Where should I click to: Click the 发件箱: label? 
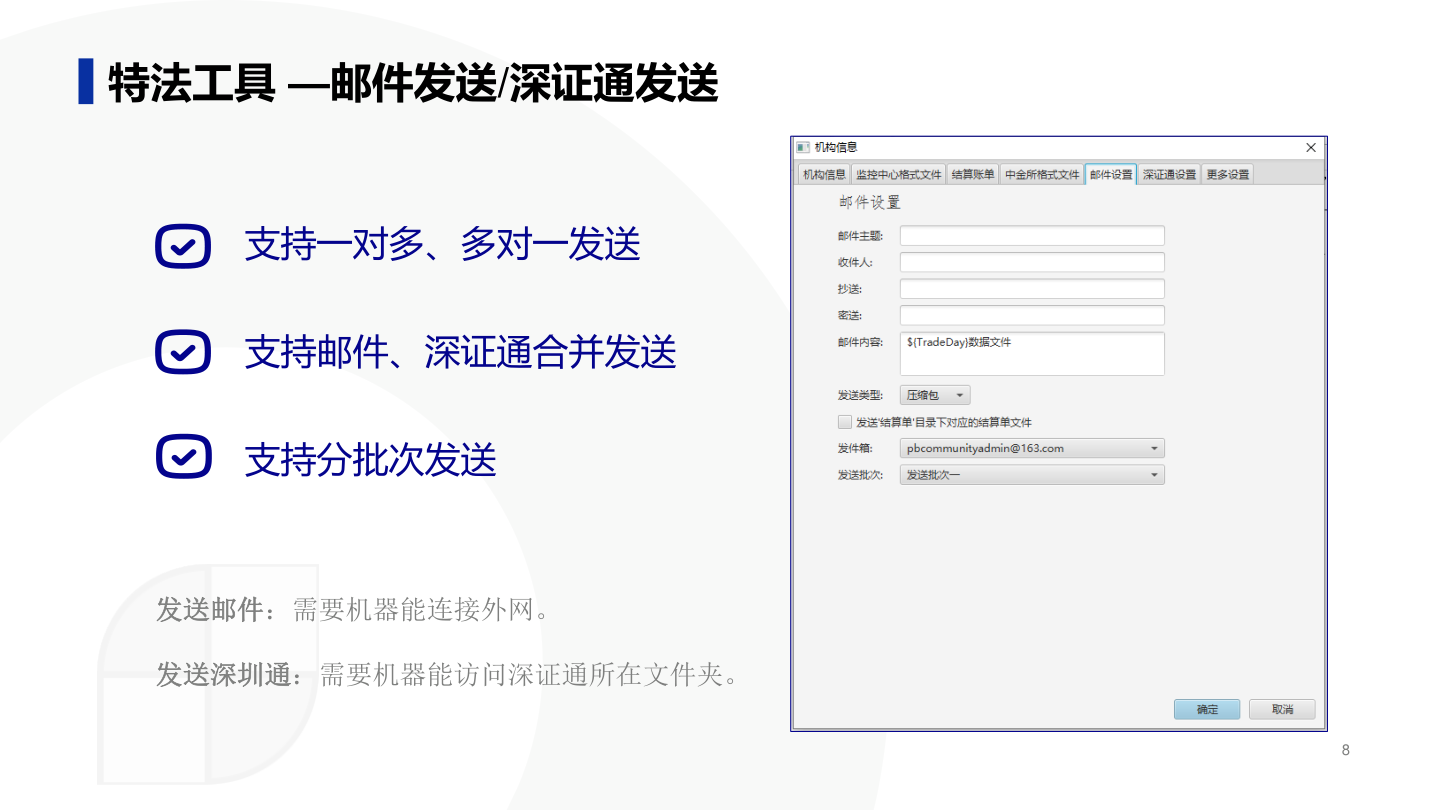tap(855, 449)
